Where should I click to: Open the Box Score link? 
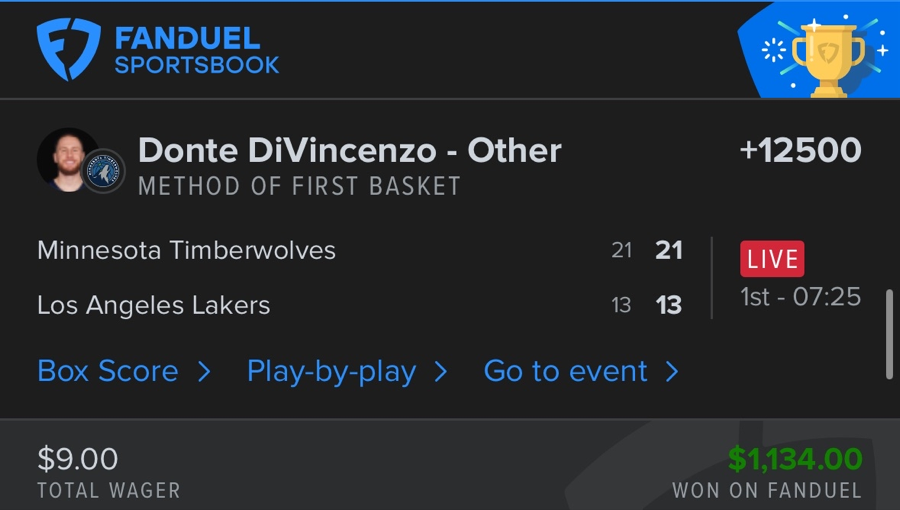[108, 371]
